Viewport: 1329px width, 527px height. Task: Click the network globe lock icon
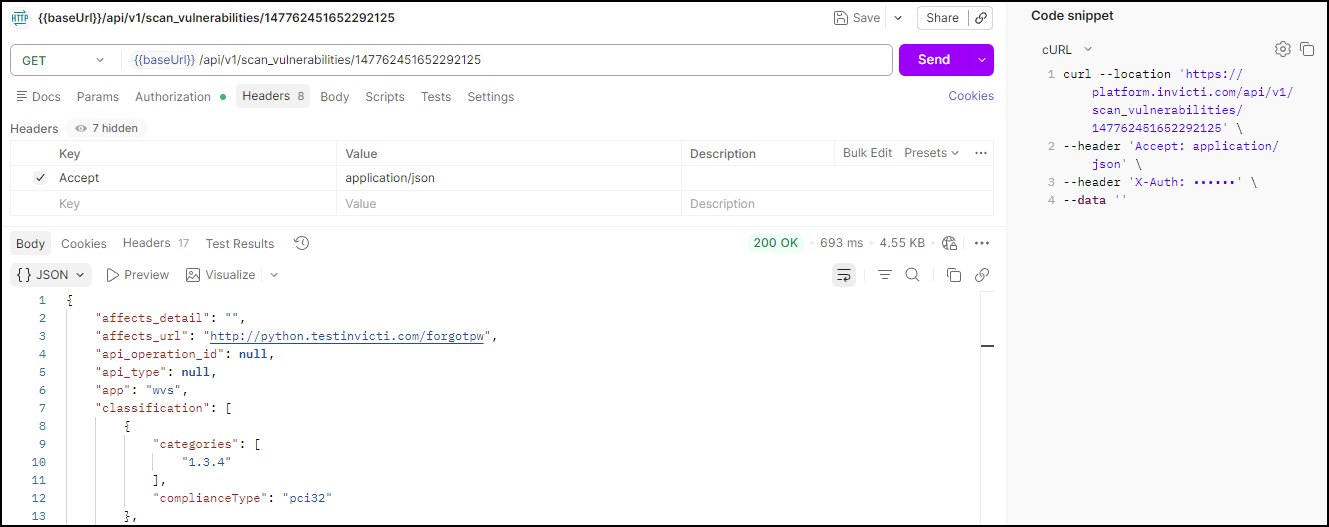(950, 243)
